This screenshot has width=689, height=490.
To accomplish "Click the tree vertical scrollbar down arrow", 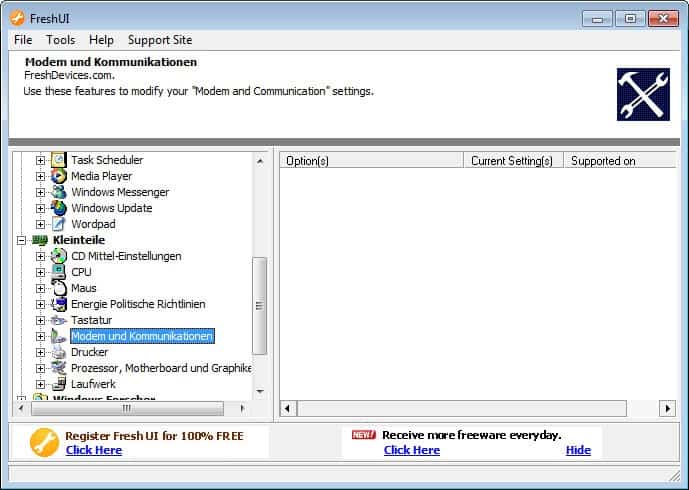I will pos(260,392).
